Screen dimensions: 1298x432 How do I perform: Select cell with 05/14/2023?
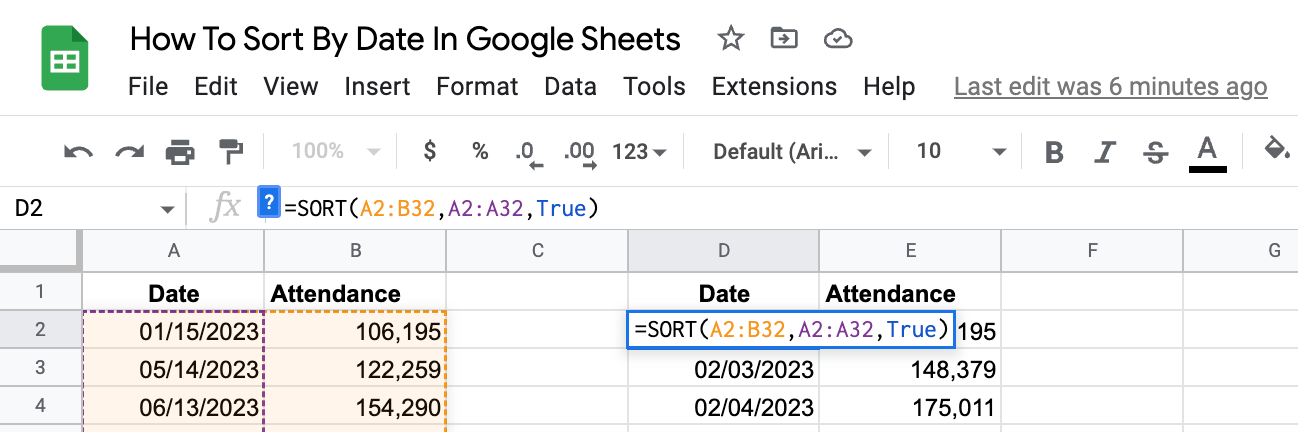point(174,369)
